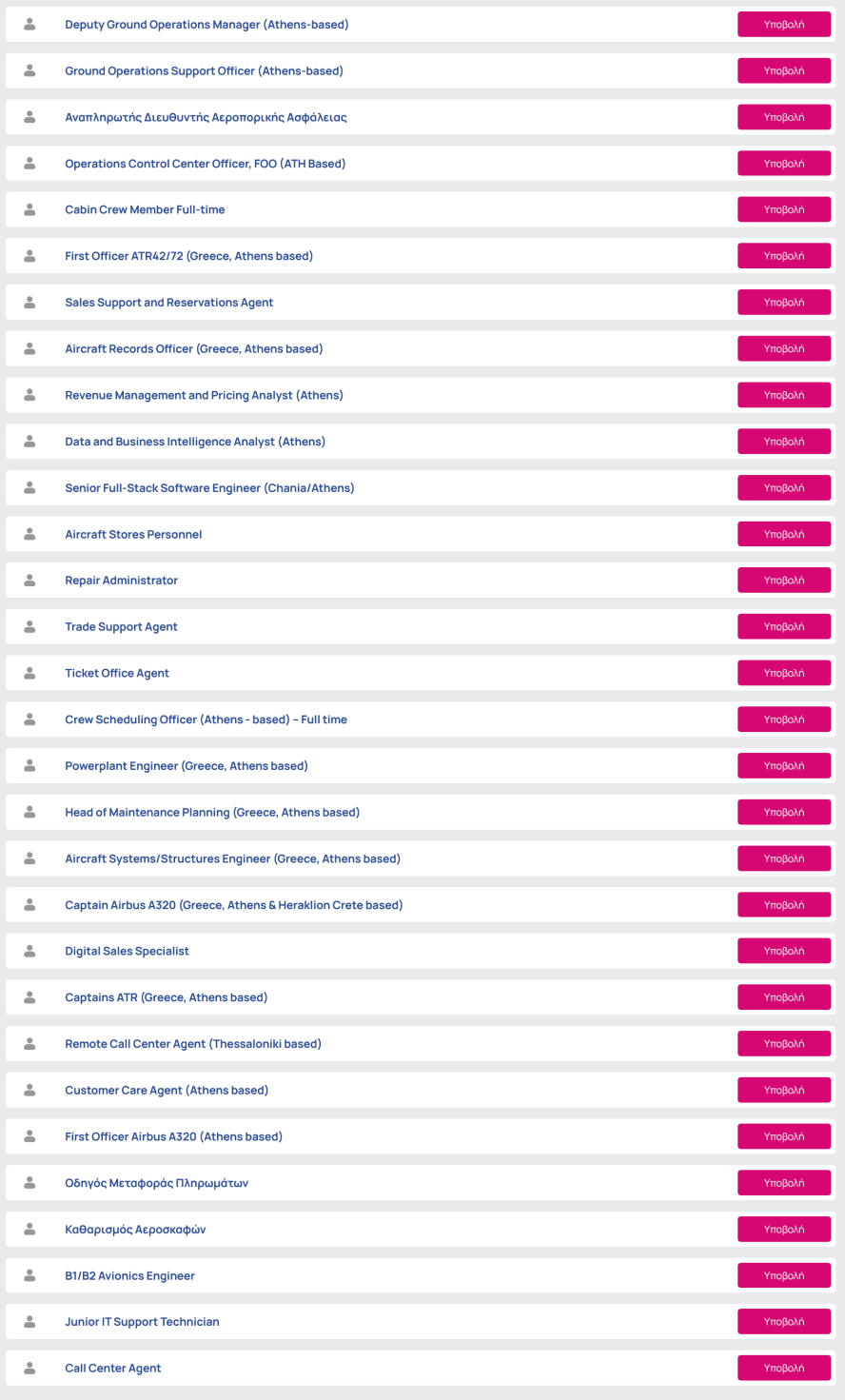845x1400 pixels.
Task: Submit application for Ground Operations Support Officer
Action: tap(784, 71)
